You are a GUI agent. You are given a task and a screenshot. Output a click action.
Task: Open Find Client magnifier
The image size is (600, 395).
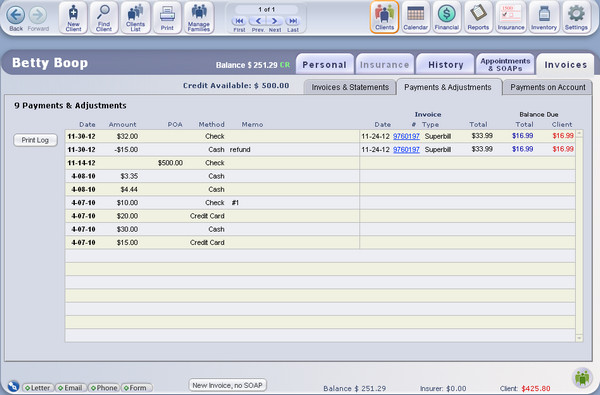[x=104, y=18]
